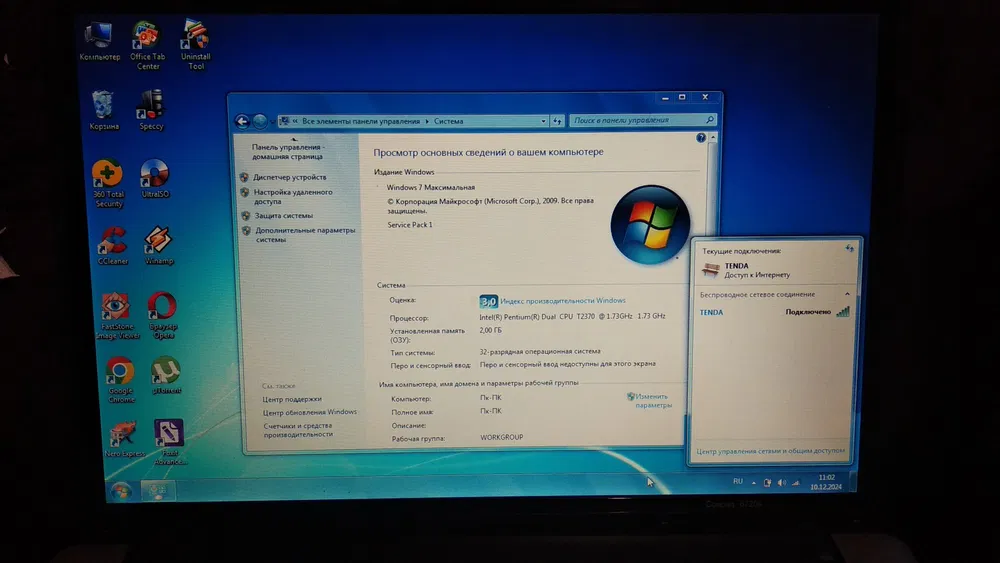Refresh the Control Panel address bar

coord(557,121)
